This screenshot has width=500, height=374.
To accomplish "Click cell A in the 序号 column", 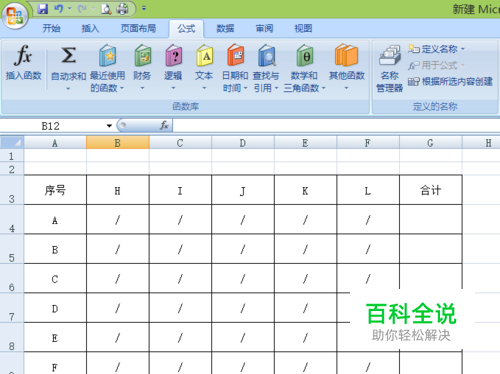I will 55,219.
